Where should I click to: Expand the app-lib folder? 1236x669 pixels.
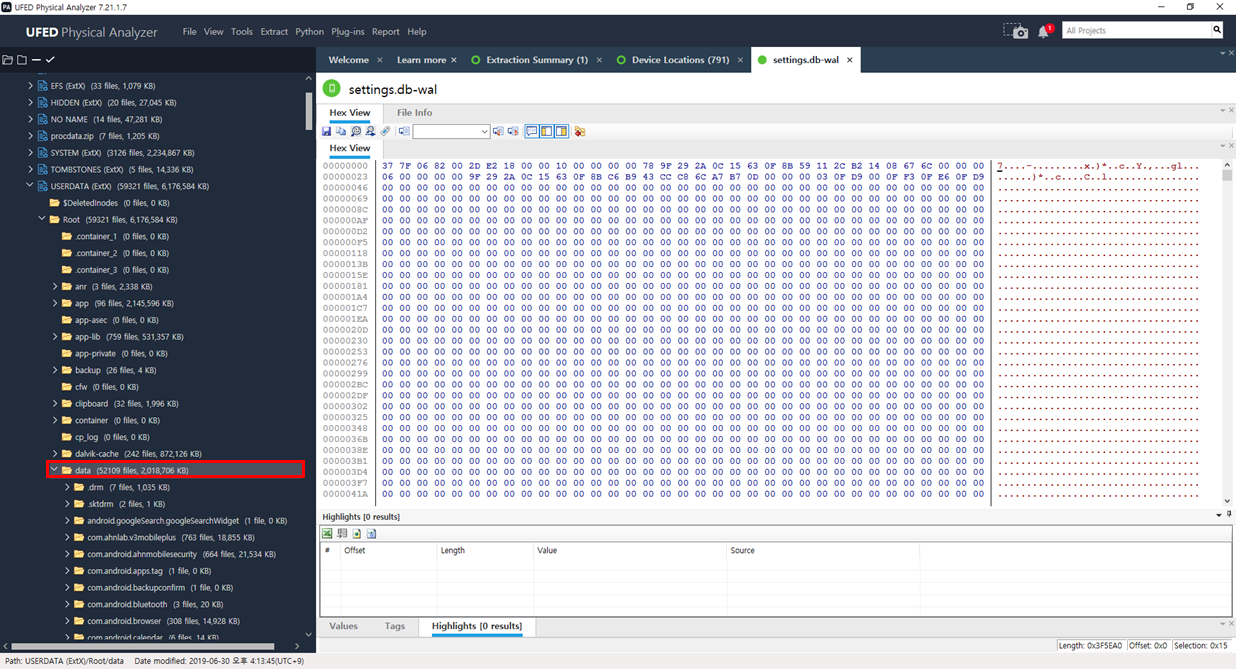(55, 337)
